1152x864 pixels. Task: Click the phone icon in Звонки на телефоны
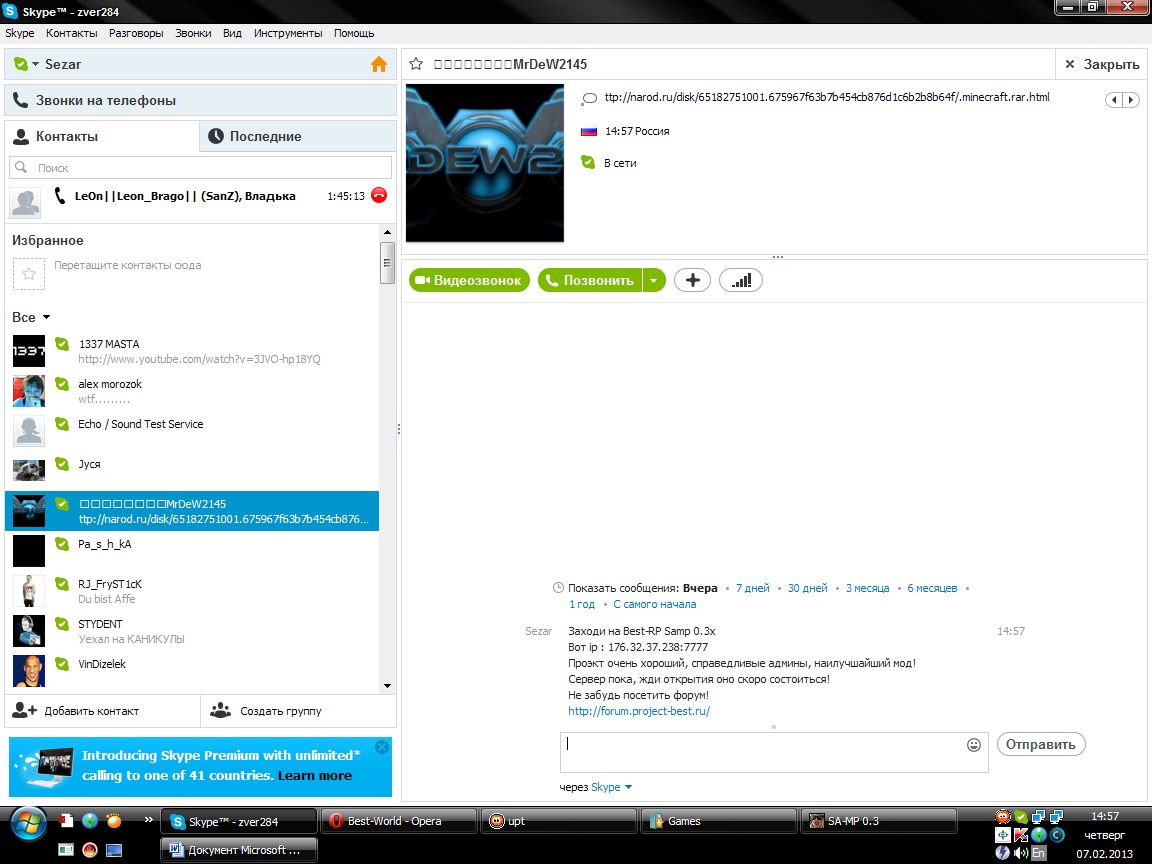[21, 100]
